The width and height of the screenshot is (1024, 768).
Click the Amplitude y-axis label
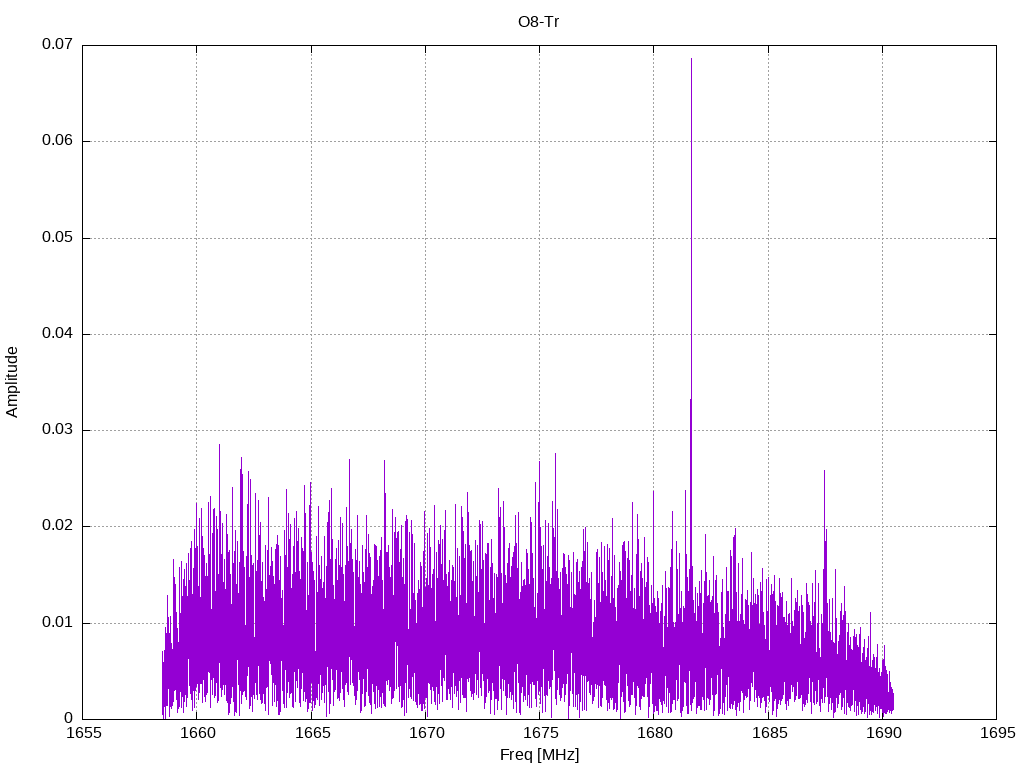12,382
